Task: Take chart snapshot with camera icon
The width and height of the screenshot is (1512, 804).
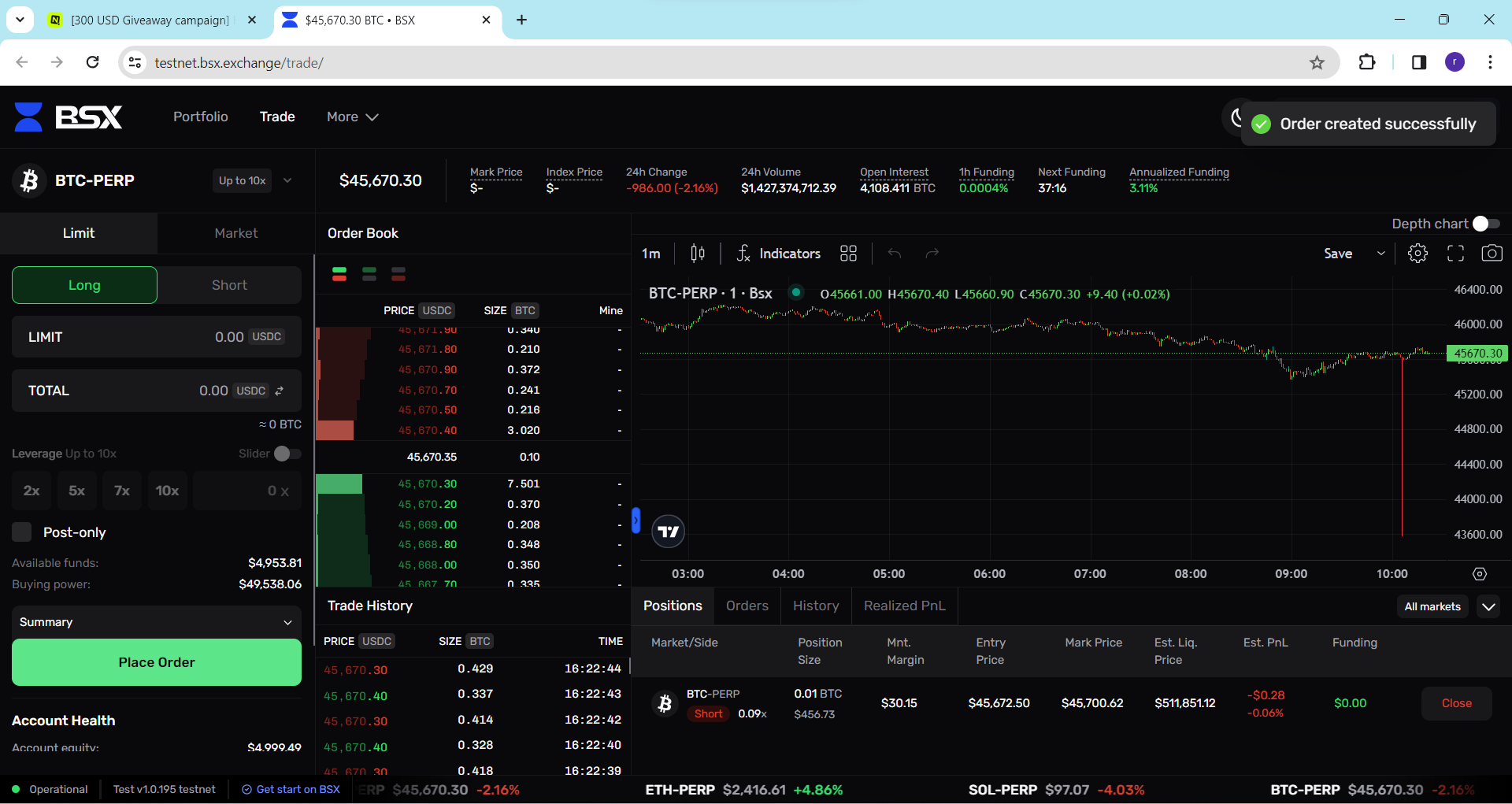Action: pos(1492,254)
